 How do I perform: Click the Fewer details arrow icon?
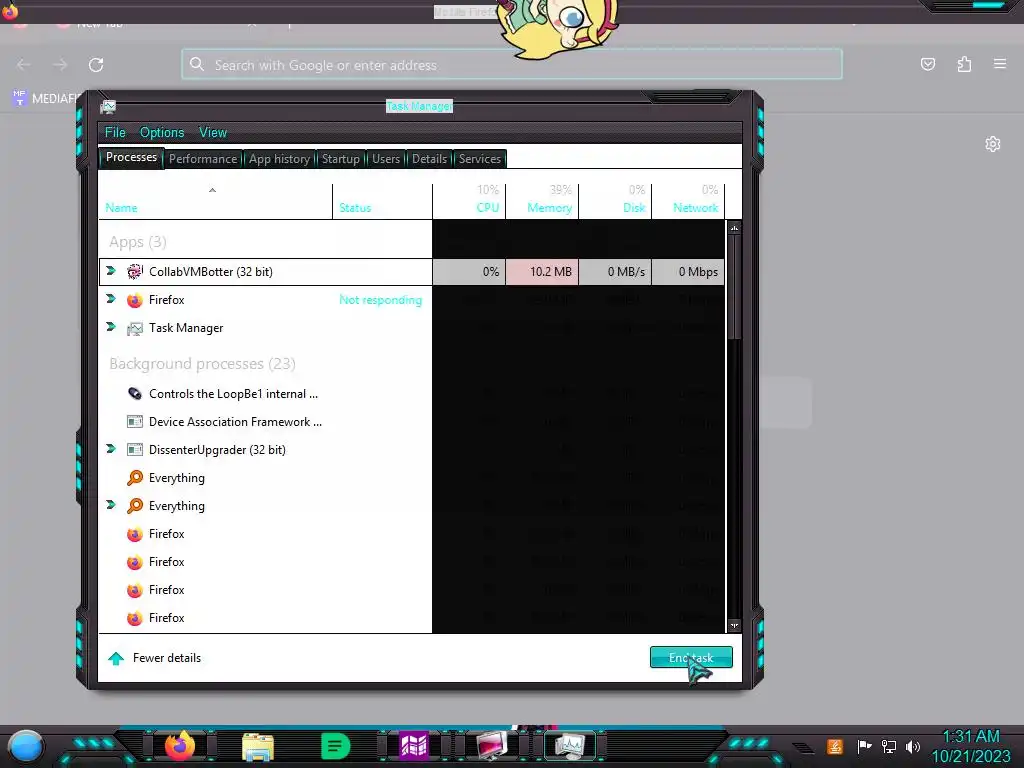coord(116,658)
